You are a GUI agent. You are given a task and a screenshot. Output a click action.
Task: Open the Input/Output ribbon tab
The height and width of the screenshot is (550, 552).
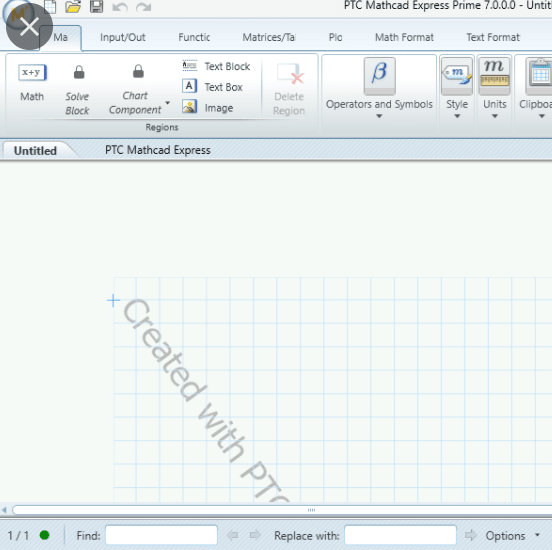[x=123, y=37]
